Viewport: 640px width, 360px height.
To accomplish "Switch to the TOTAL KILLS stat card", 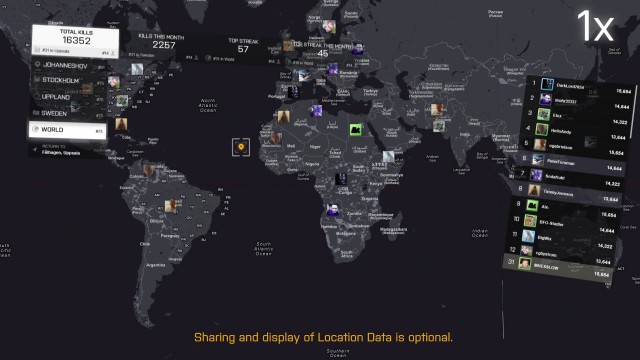I will point(76,41).
